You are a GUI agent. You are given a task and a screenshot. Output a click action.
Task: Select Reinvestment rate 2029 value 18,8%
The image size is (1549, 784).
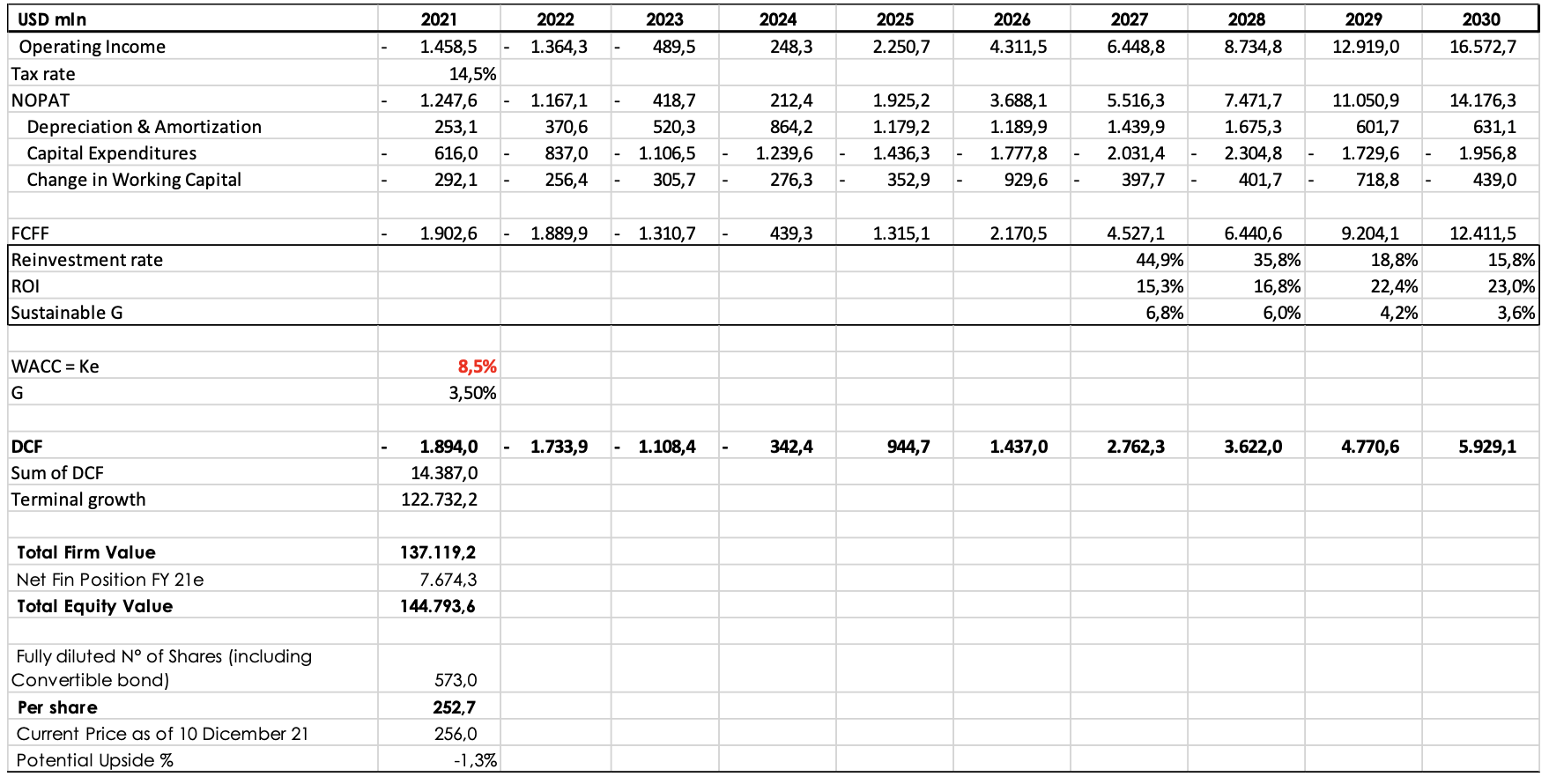pyautogui.click(x=1394, y=260)
